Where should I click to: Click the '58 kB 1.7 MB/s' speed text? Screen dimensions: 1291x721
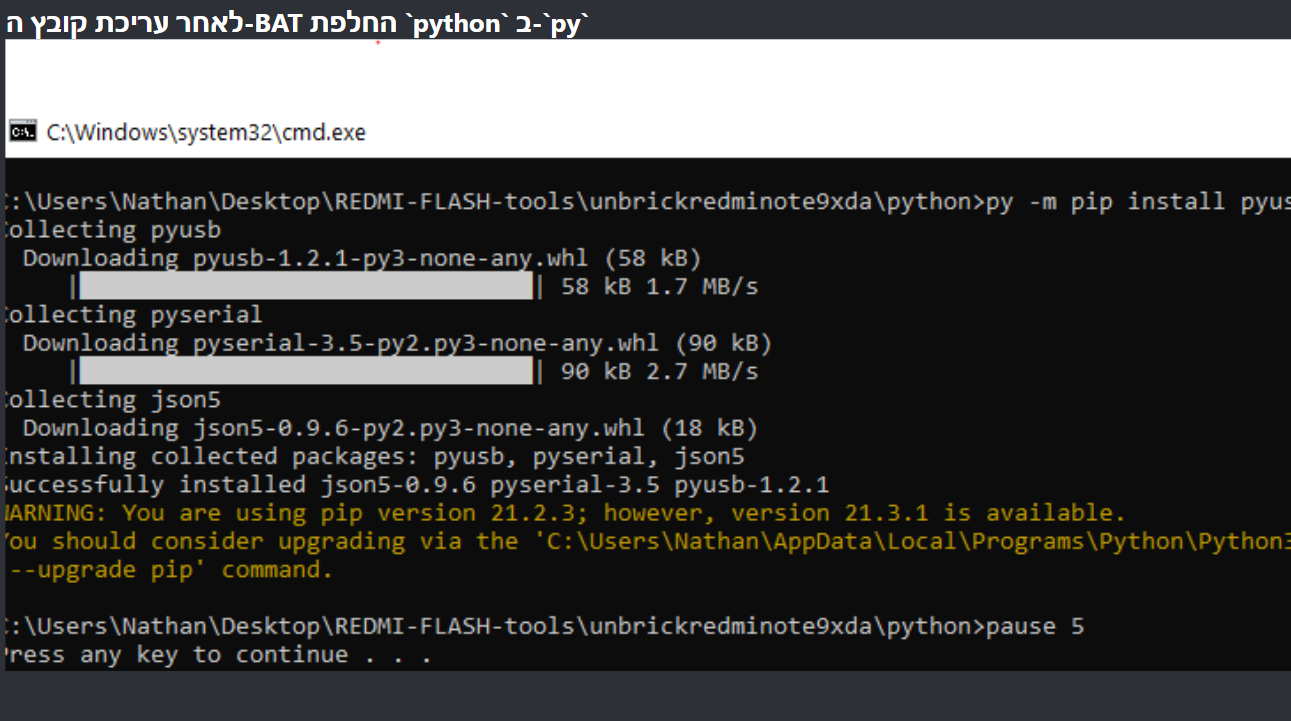660,287
